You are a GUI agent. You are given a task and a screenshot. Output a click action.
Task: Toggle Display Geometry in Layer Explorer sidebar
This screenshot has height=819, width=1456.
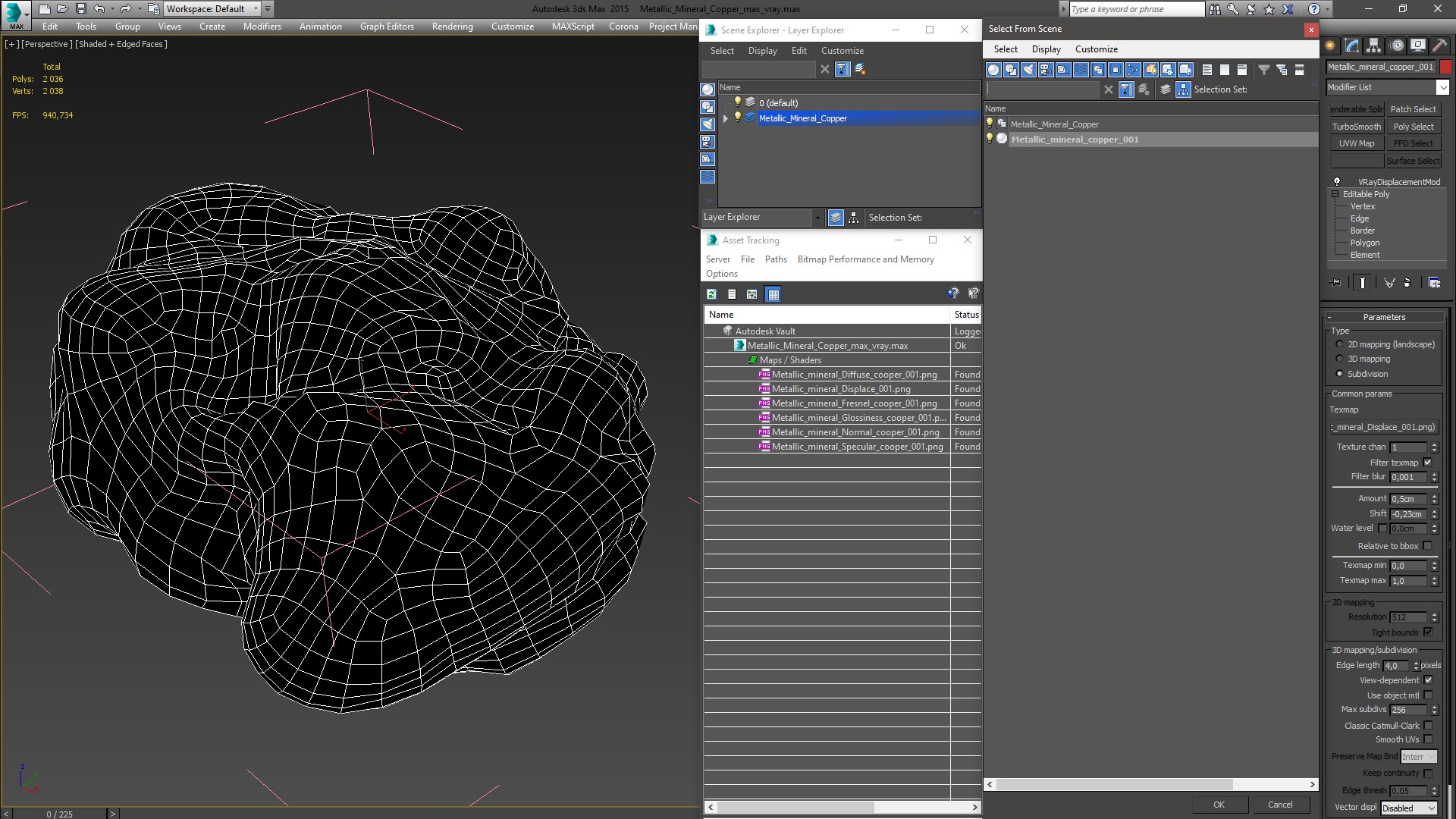708,89
